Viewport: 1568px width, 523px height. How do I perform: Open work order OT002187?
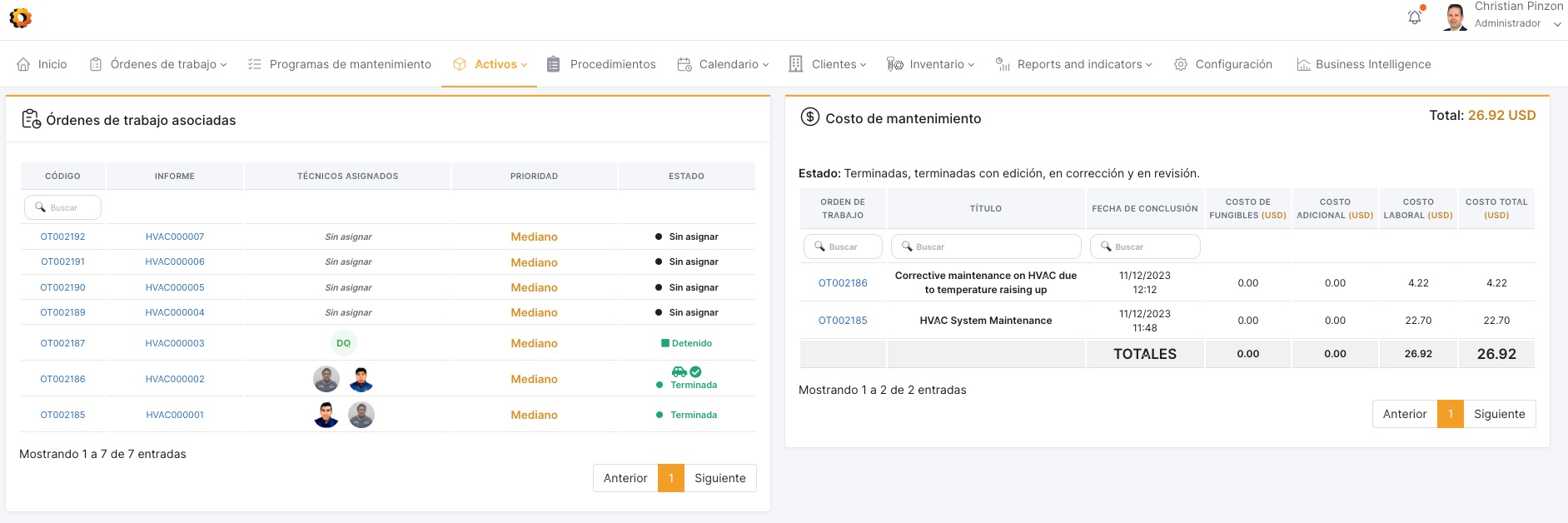coord(63,343)
